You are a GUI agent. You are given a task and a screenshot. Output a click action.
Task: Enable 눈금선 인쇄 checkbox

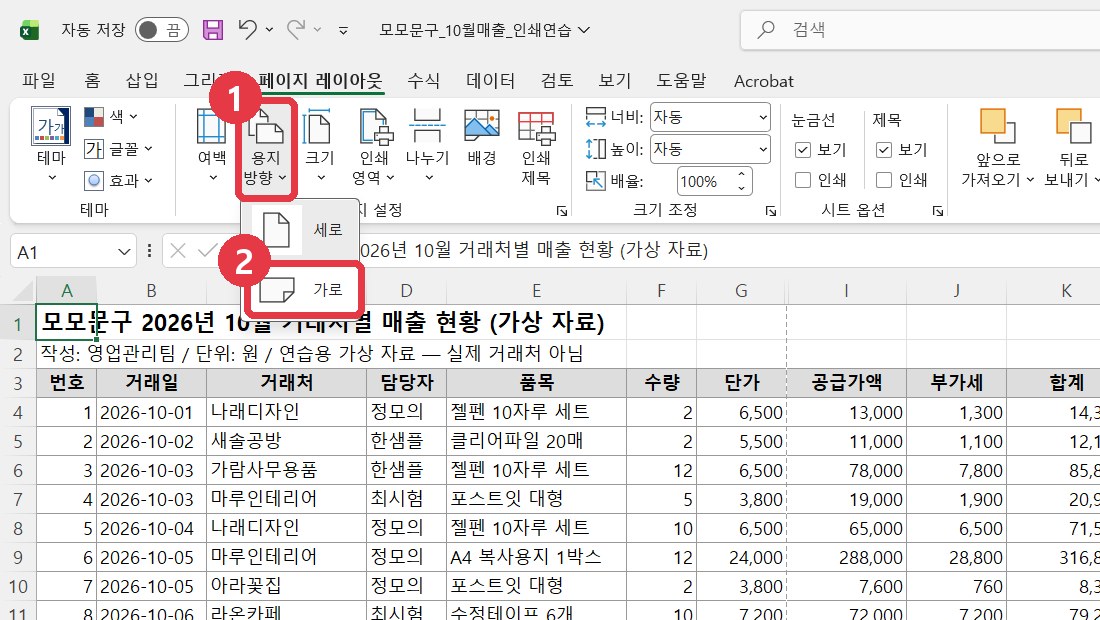(803, 180)
